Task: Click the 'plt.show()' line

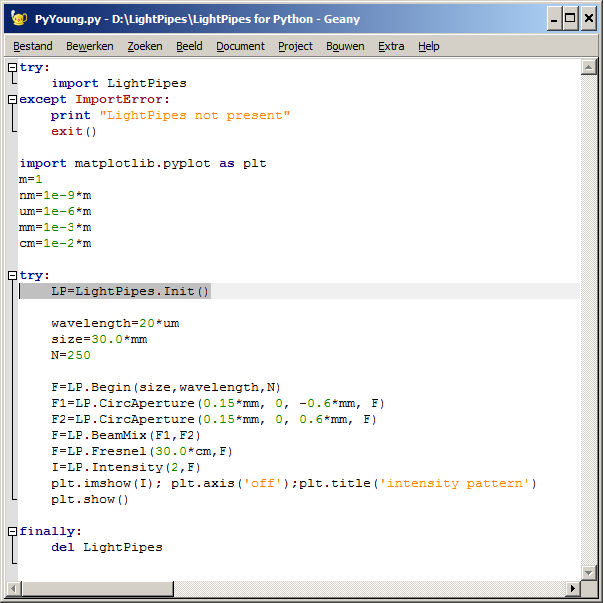Action: tap(90, 499)
